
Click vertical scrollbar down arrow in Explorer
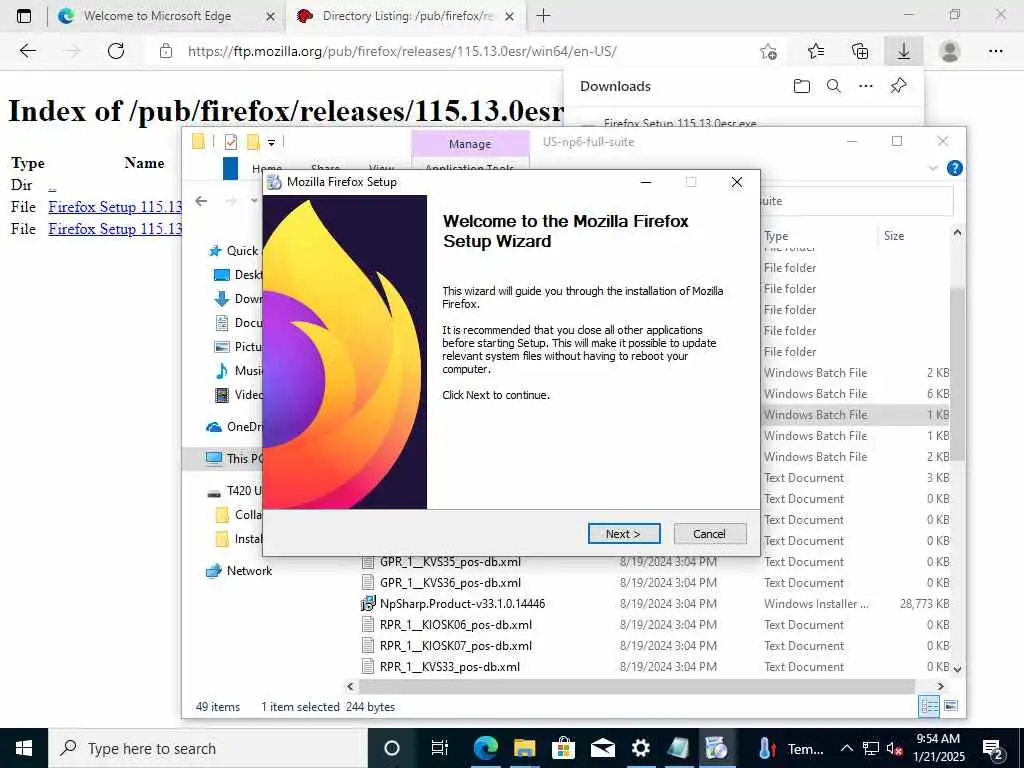tap(957, 669)
